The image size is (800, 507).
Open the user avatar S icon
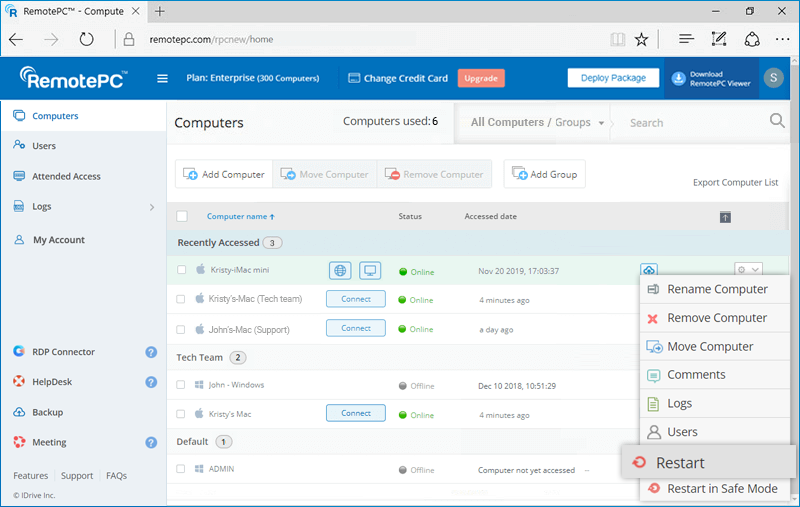click(x=773, y=78)
